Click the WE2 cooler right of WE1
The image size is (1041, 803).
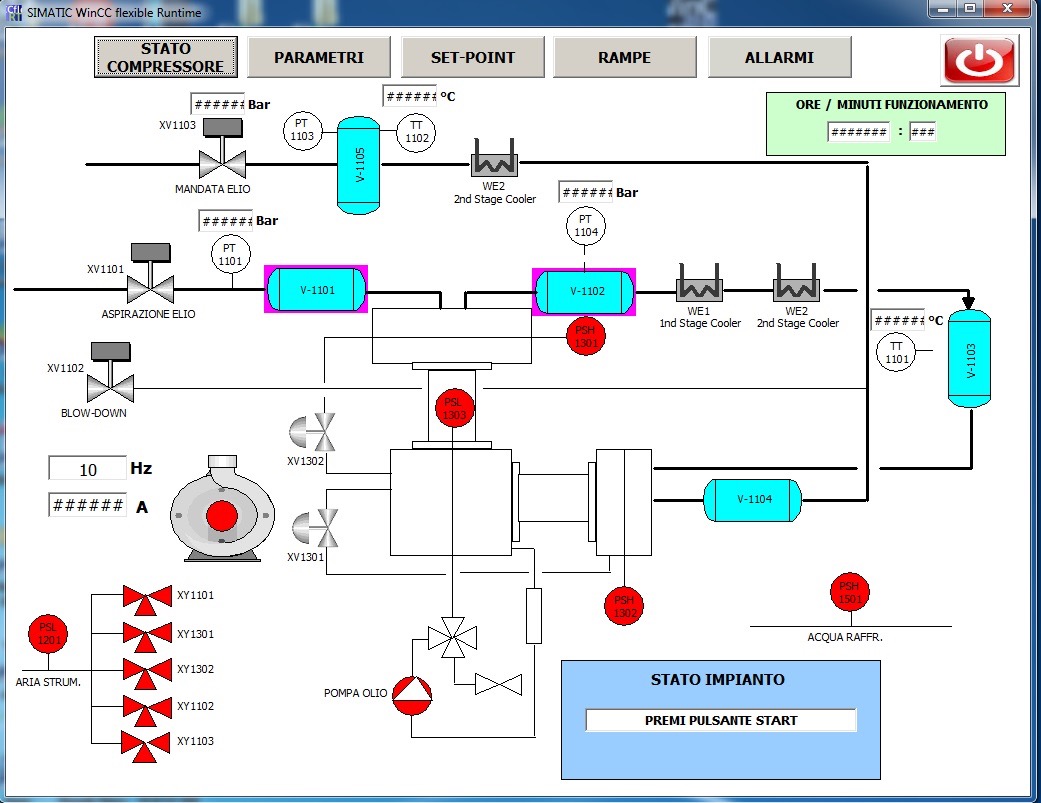(797, 282)
